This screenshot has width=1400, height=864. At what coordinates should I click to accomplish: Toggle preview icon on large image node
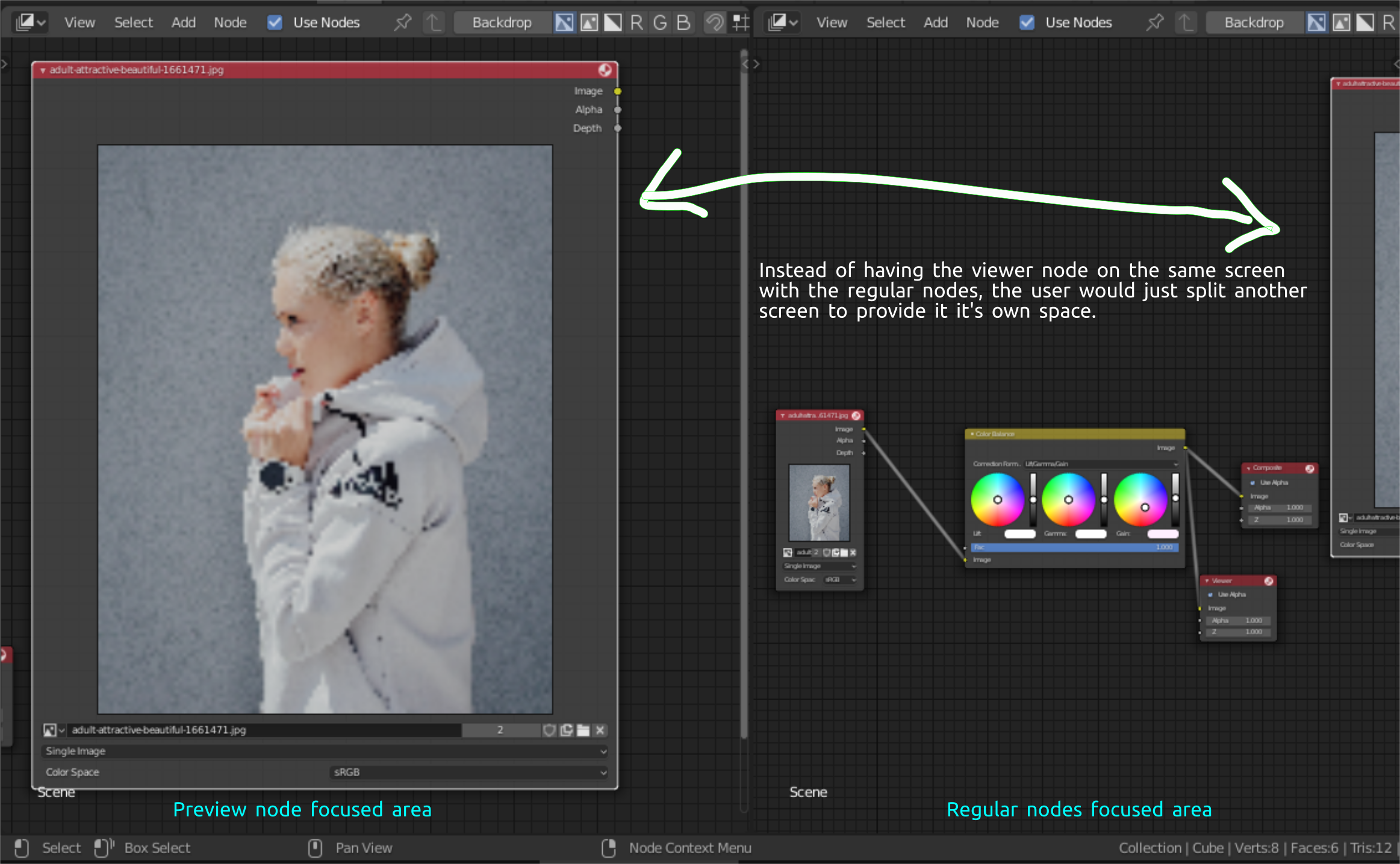605,70
